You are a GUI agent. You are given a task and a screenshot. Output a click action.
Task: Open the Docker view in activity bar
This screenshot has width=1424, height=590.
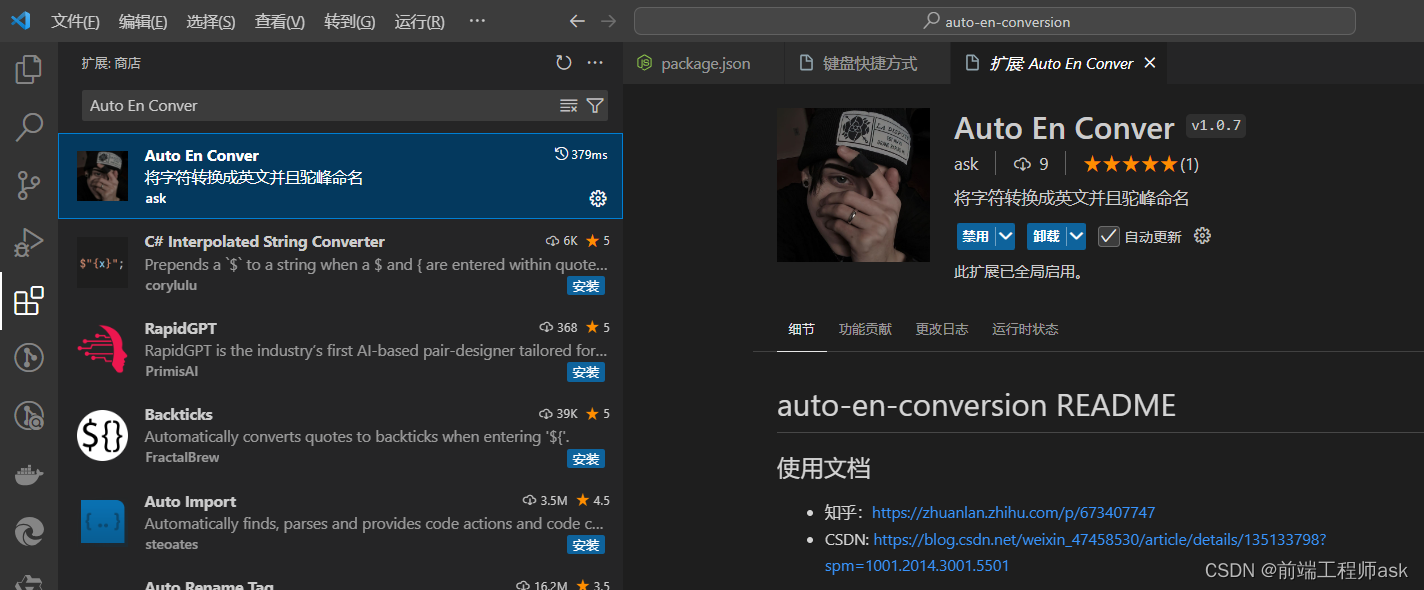point(28,473)
